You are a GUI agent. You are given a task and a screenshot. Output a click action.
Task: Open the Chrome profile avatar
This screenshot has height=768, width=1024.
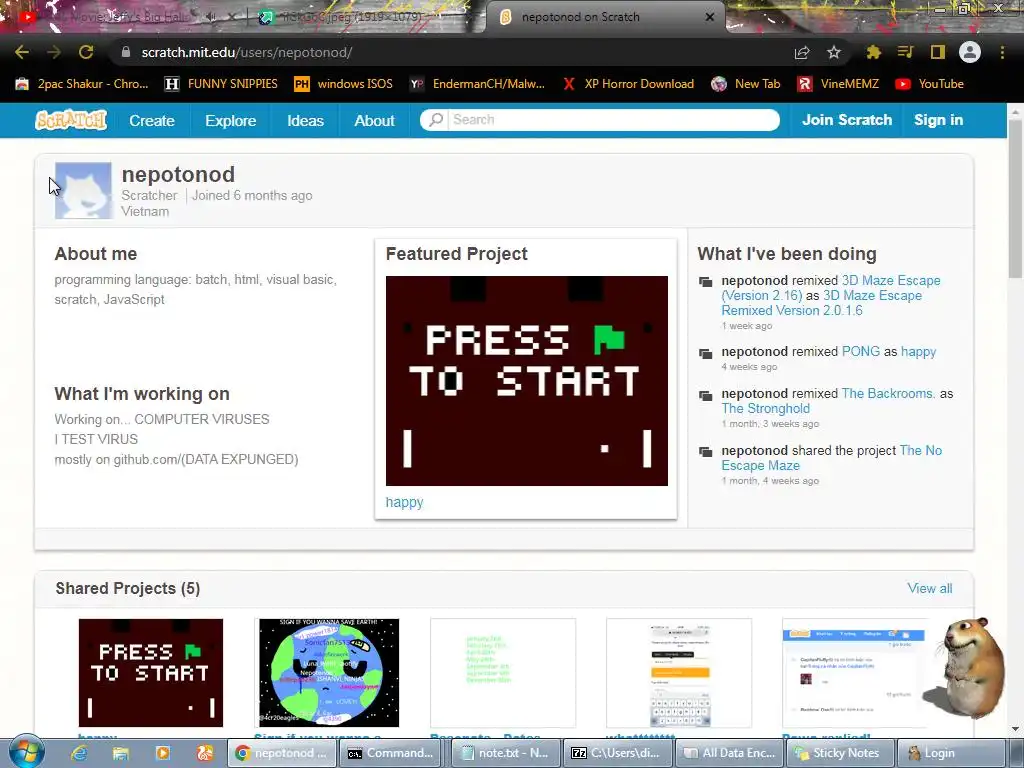coord(970,52)
